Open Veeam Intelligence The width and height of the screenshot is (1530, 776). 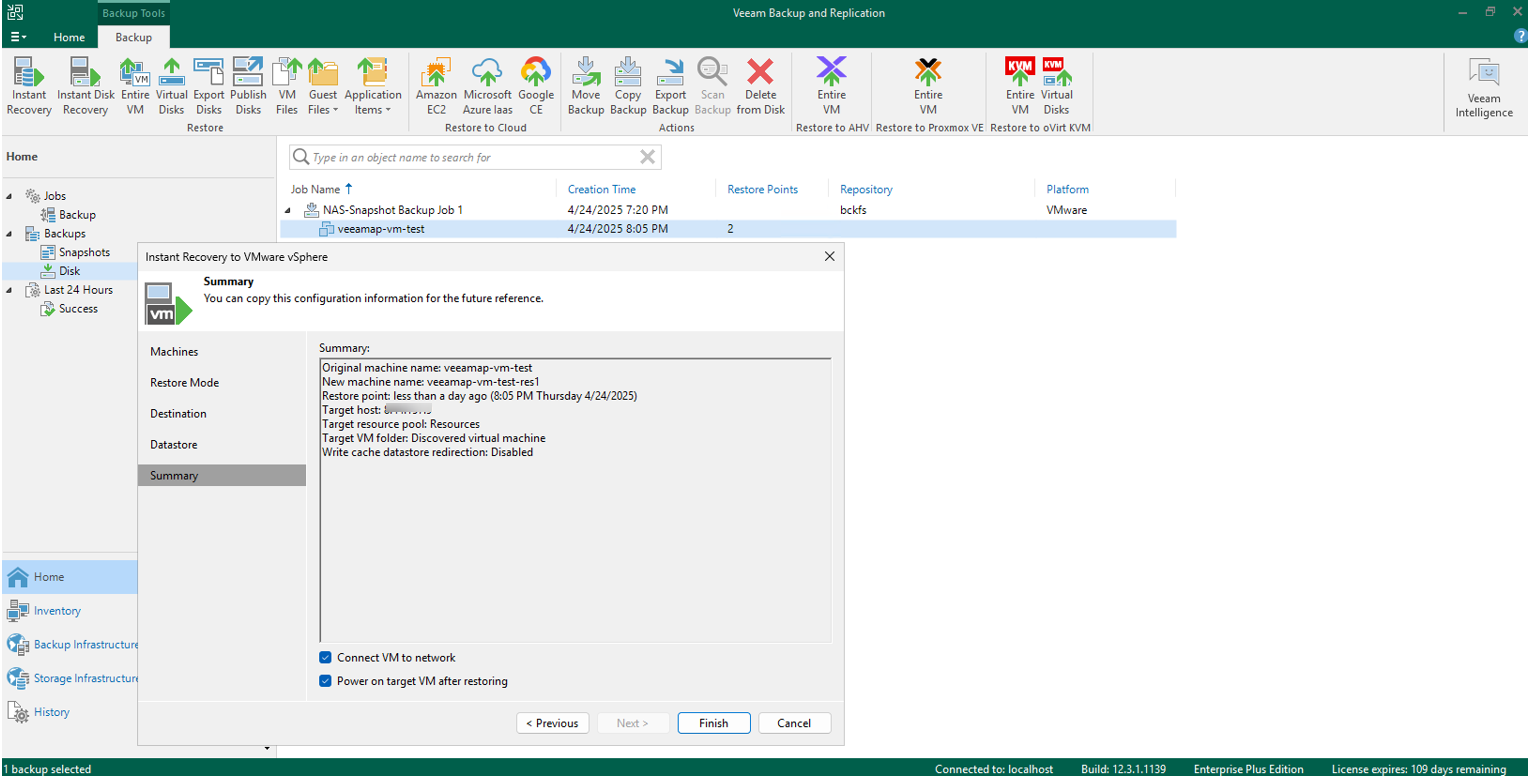coord(1484,88)
